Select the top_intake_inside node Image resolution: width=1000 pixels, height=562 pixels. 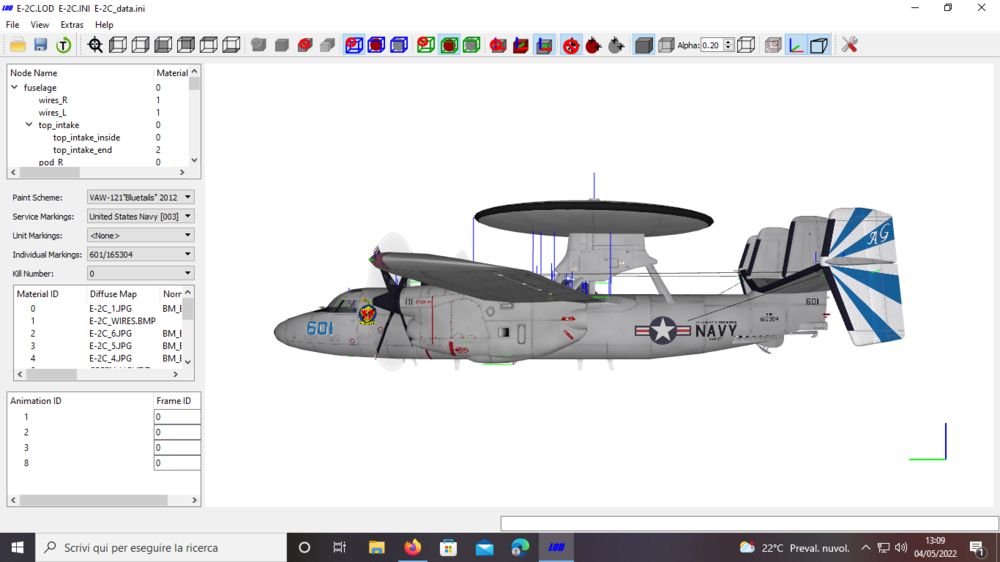86,138
